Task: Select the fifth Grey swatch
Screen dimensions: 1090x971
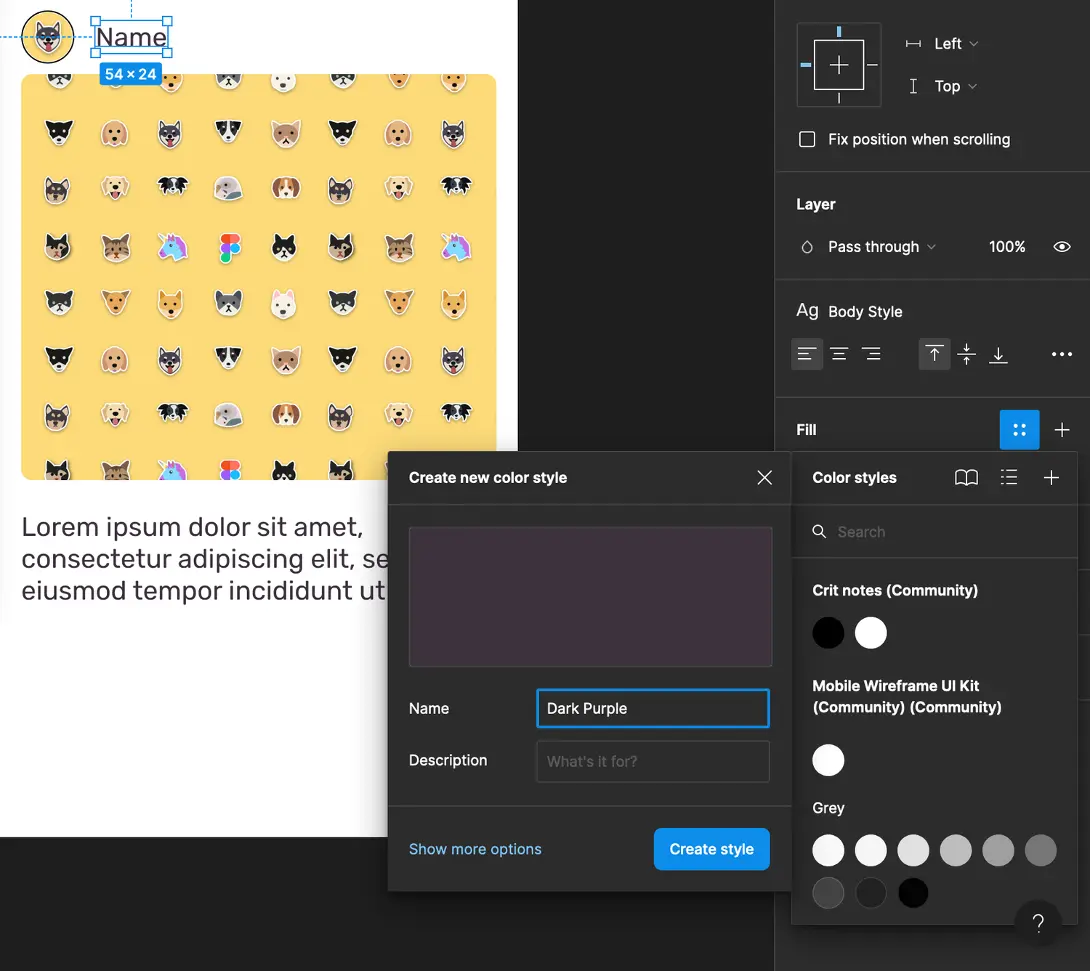Action: tap(998, 850)
